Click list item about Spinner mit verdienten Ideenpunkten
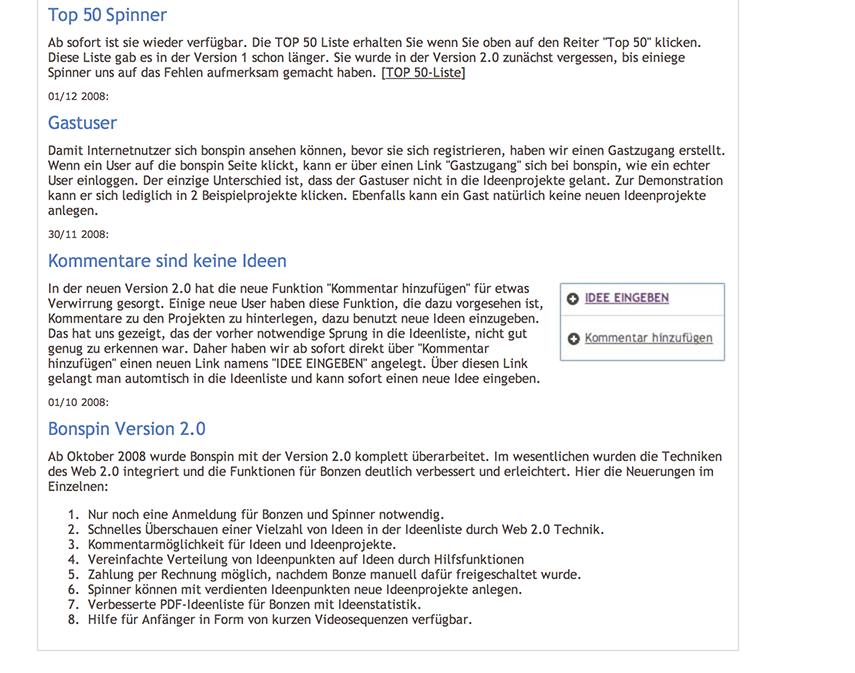The image size is (855, 673). (304, 589)
